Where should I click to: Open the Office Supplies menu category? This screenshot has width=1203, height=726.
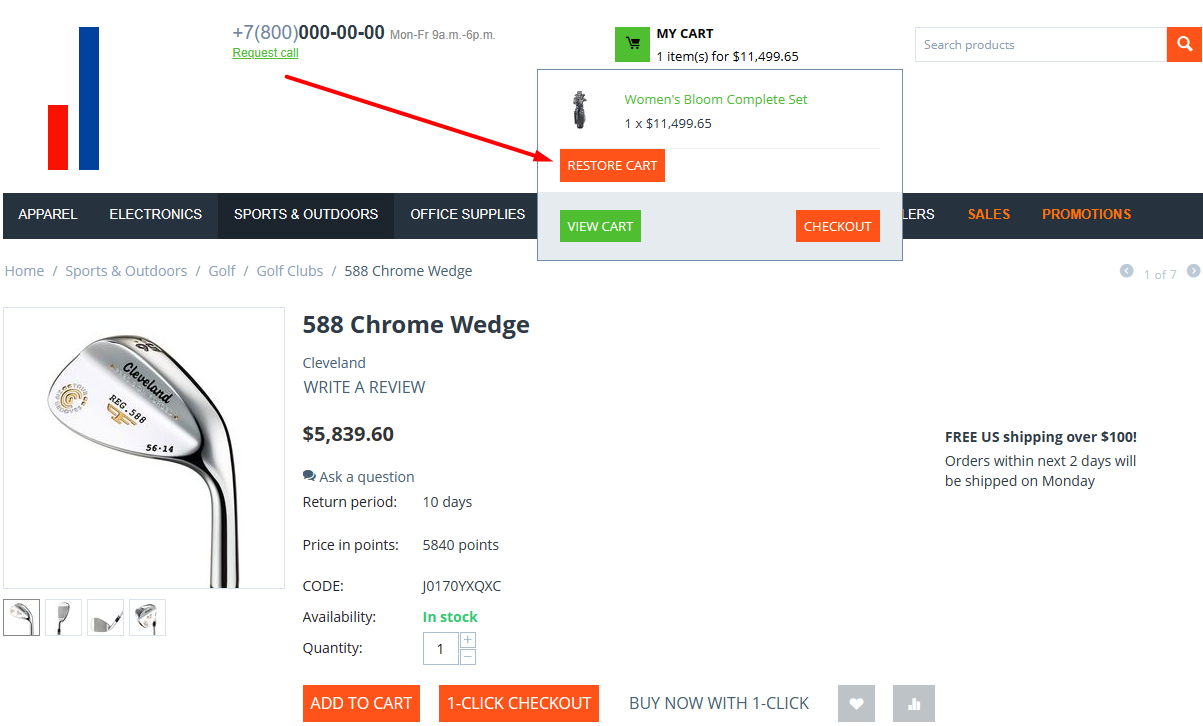click(x=467, y=214)
